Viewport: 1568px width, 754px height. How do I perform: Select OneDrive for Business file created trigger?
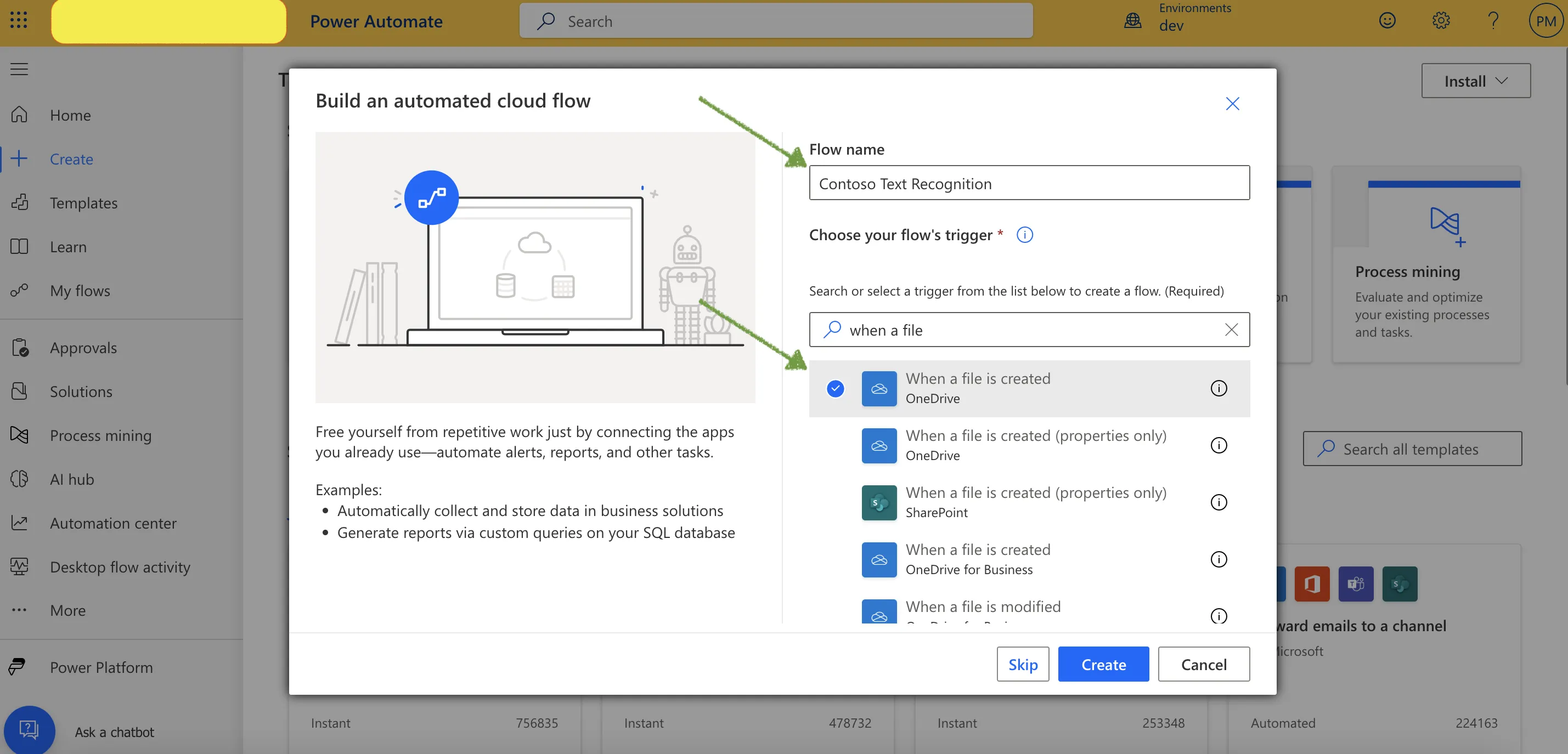[1029, 559]
